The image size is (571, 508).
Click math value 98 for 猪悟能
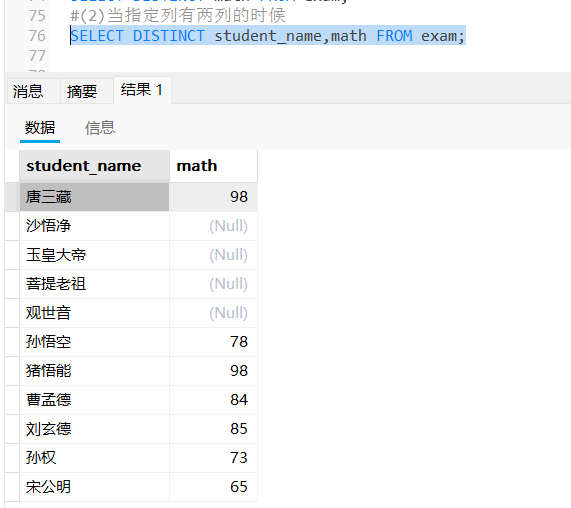[213, 371]
